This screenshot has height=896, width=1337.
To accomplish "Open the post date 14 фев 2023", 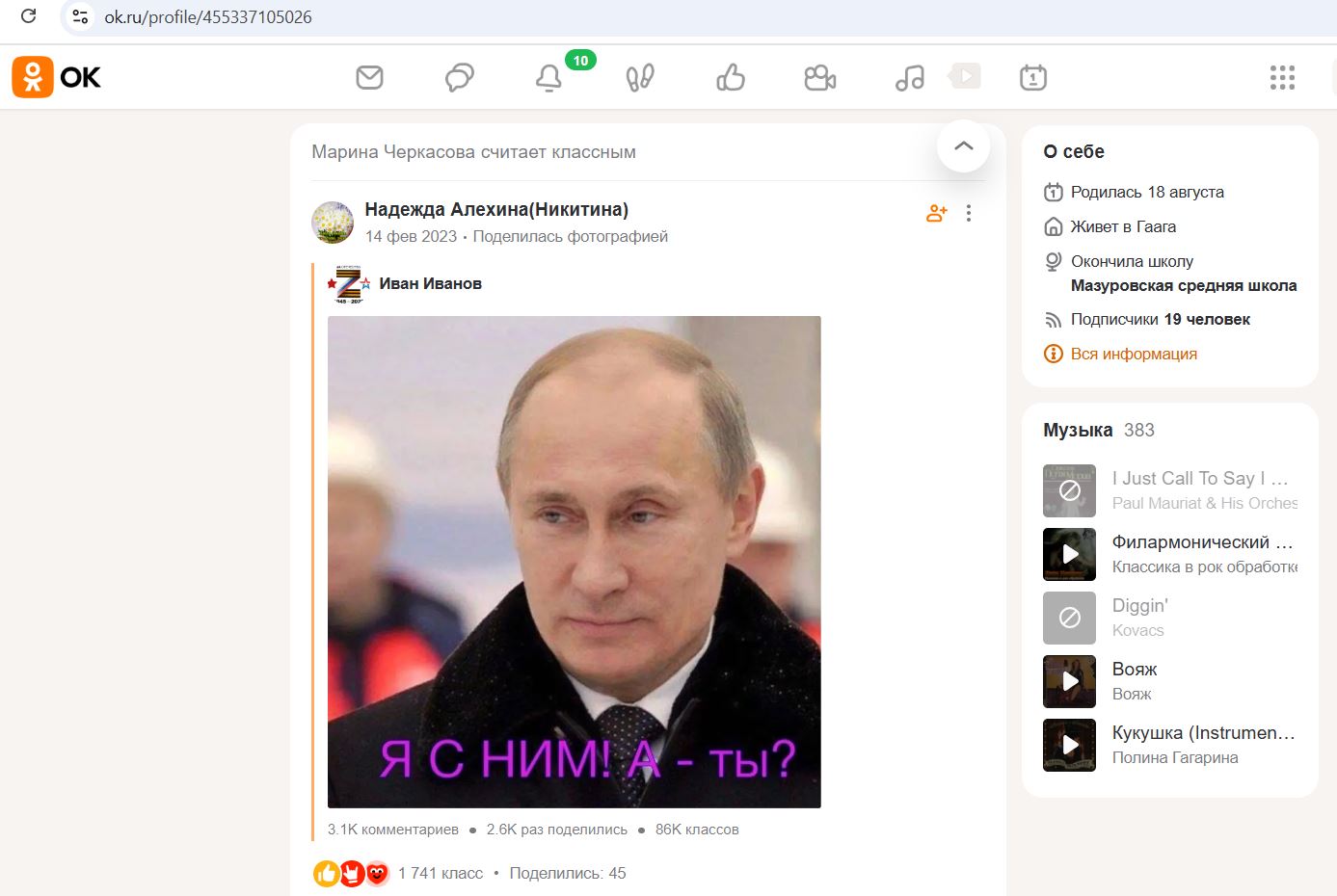I will pyautogui.click(x=411, y=237).
